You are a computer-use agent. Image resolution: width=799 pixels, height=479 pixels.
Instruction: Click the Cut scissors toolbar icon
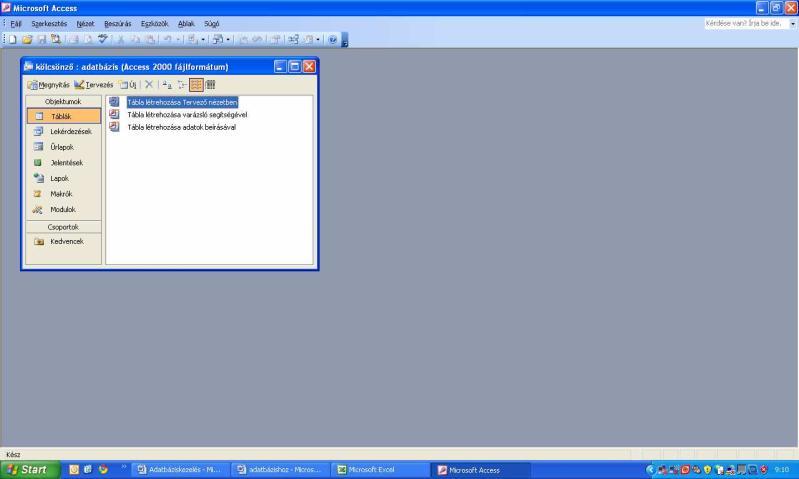[x=121, y=39]
